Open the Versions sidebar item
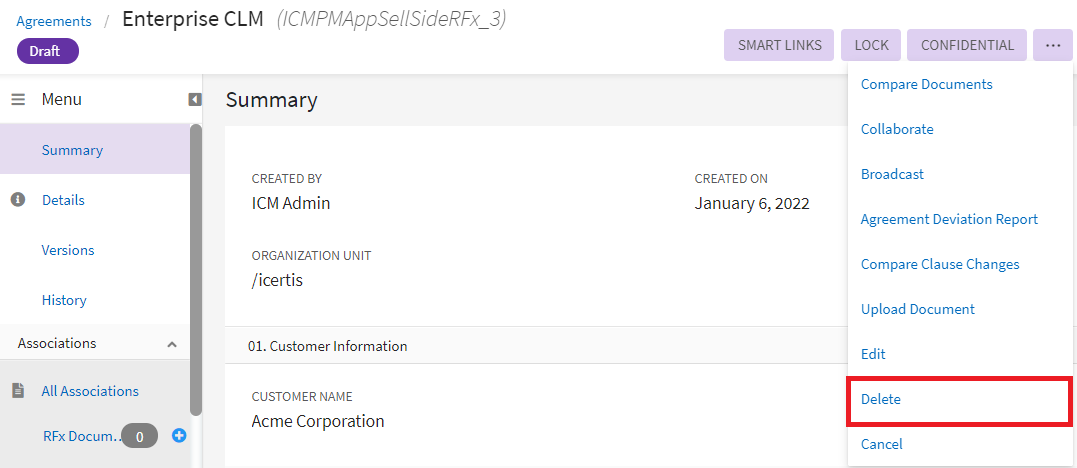1077x468 pixels. 68,250
